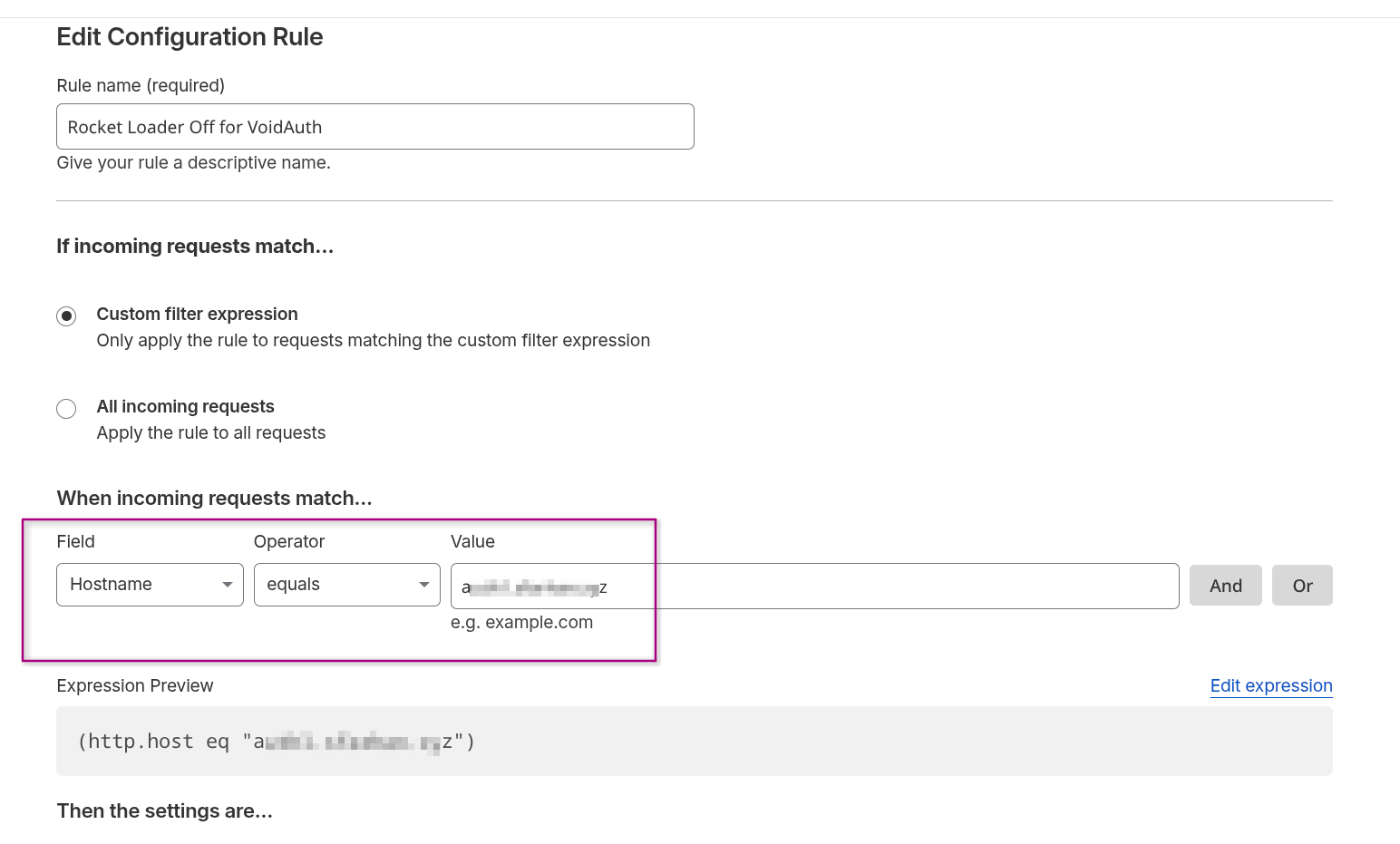Screen dimensions: 1400x844
Task: Click the 'e.g. example.com' hint text
Action: click(x=521, y=623)
